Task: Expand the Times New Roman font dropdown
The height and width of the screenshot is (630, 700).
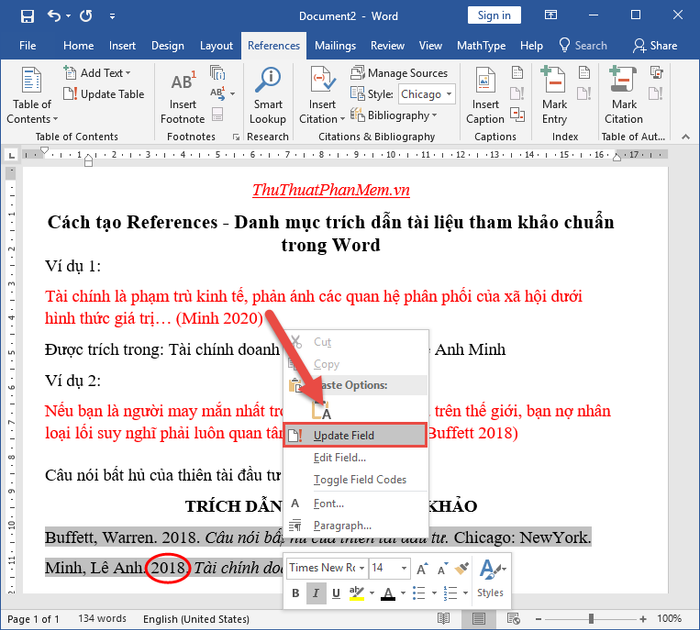Action: pyautogui.click(x=362, y=568)
